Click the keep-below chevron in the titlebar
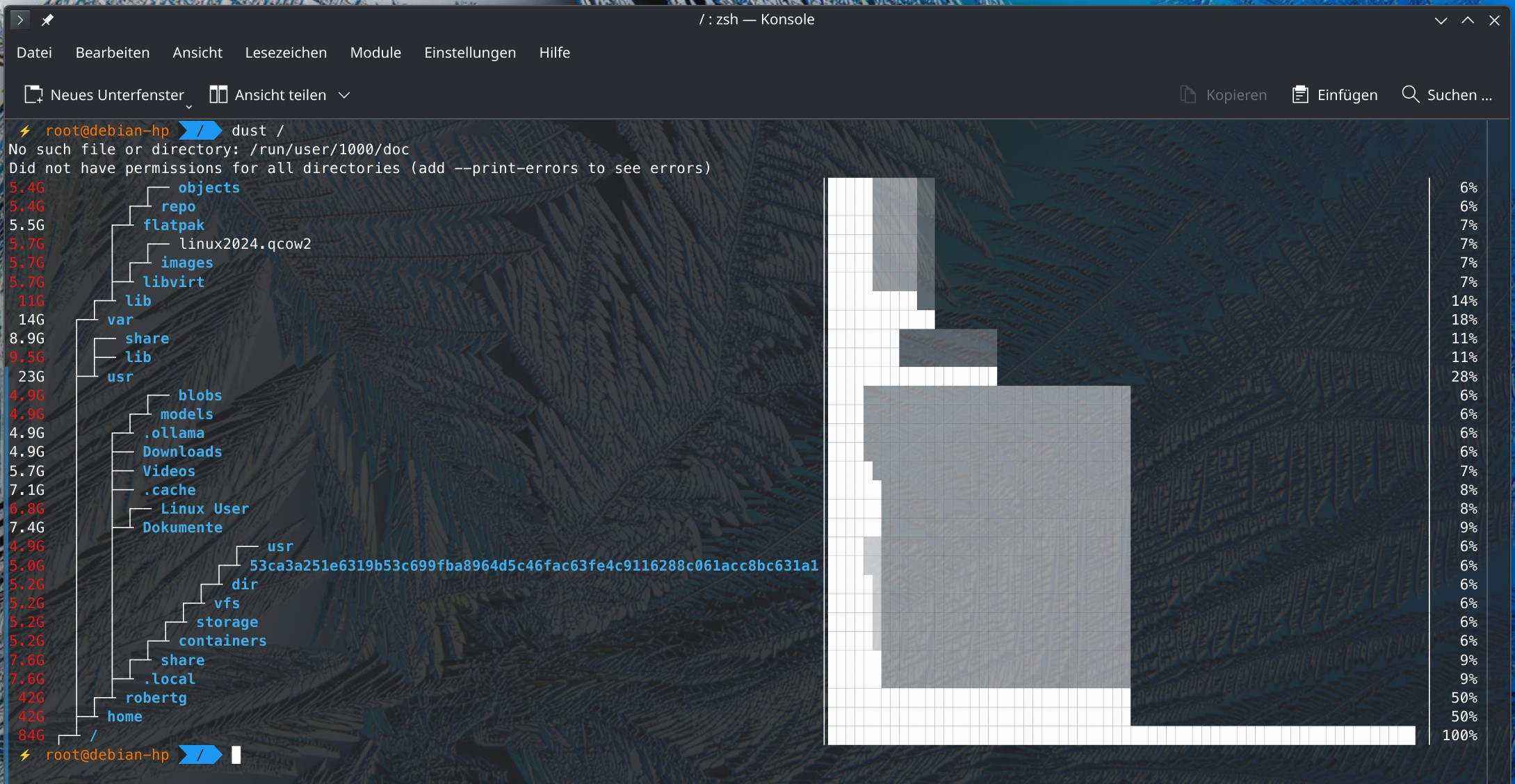This screenshot has height=784, width=1515. (1441, 20)
